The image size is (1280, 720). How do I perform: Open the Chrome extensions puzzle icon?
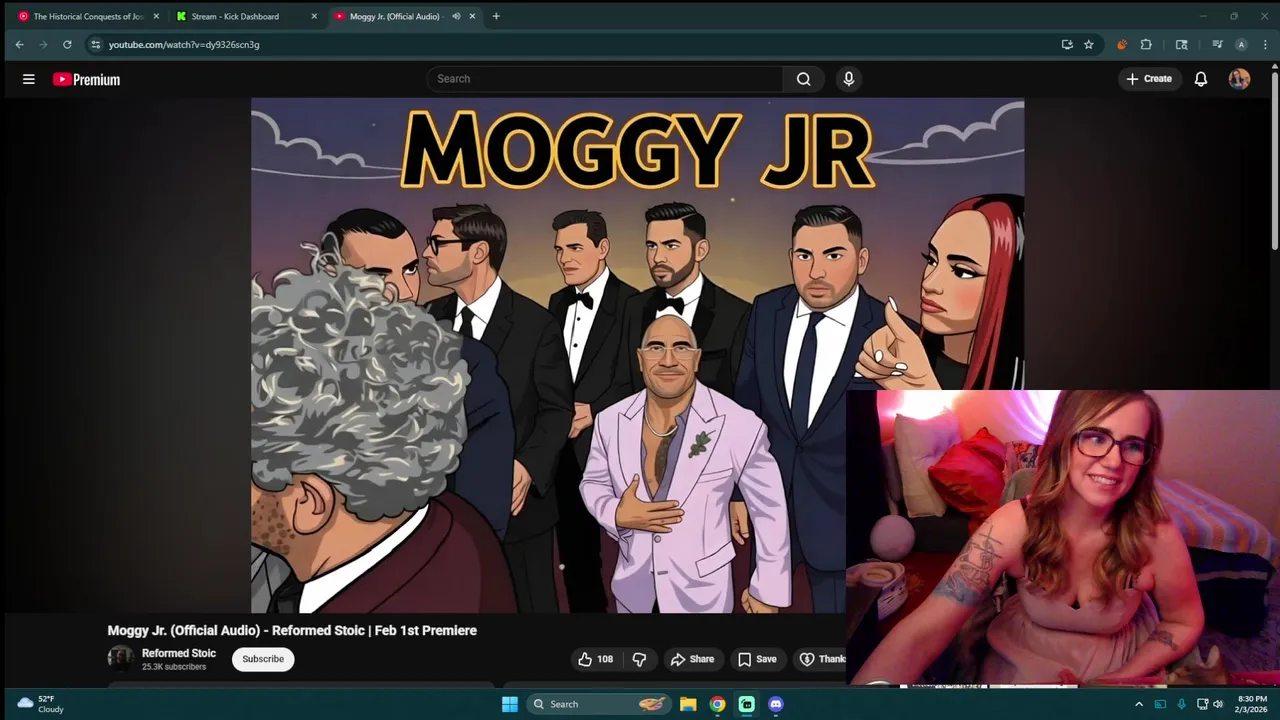point(1146,44)
